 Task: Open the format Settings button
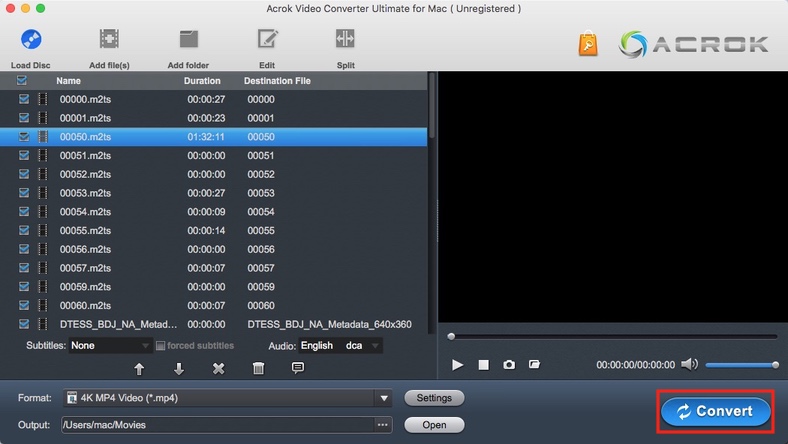pyautogui.click(x=434, y=398)
